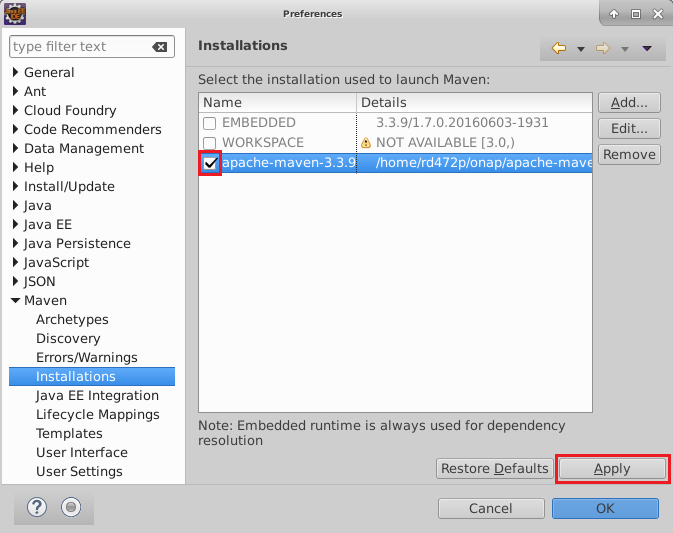Select User Settings under Maven
The height and width of the screenshot is (533, 673).
pyautogui.click(x=79, y=471)
